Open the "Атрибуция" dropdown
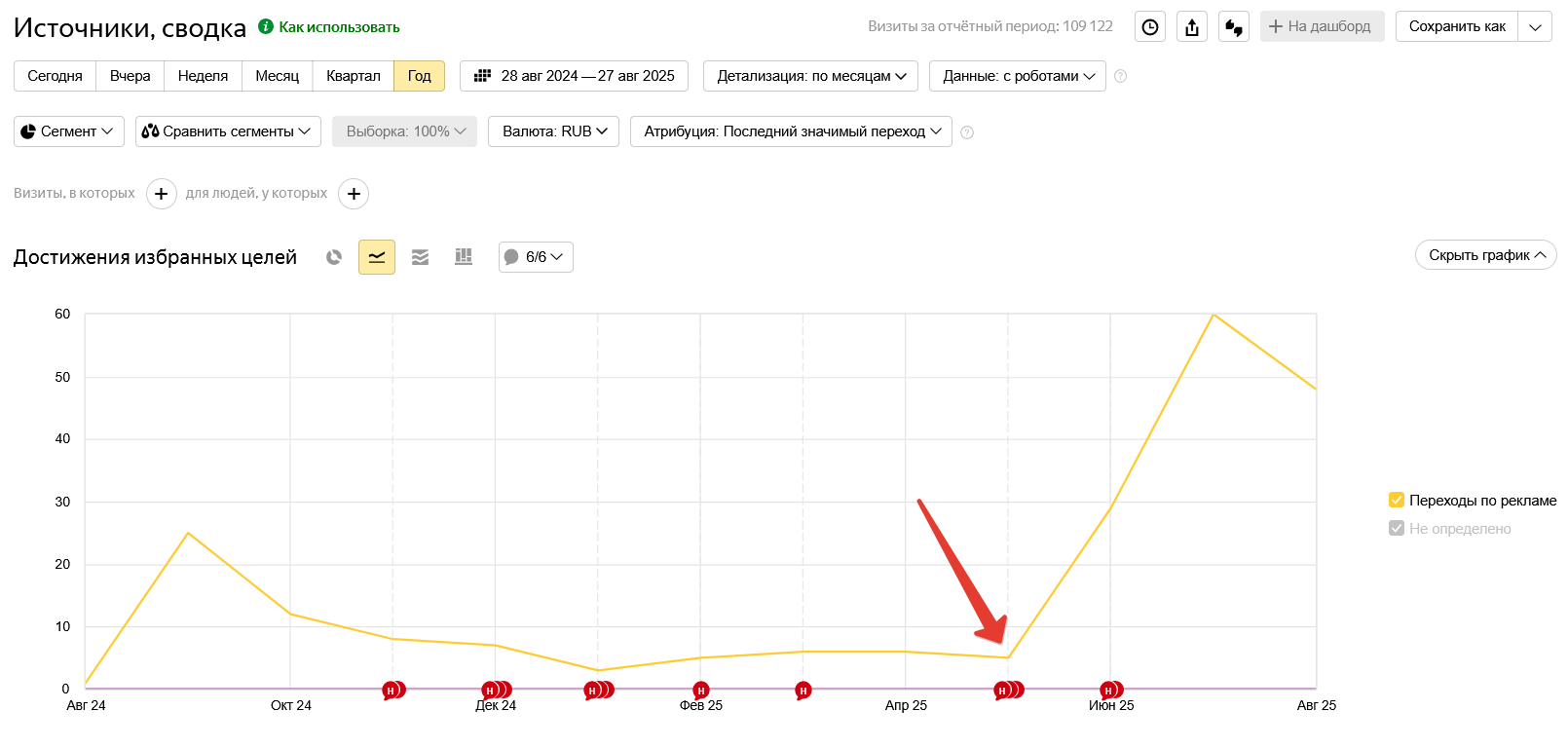 click(791, 131)
